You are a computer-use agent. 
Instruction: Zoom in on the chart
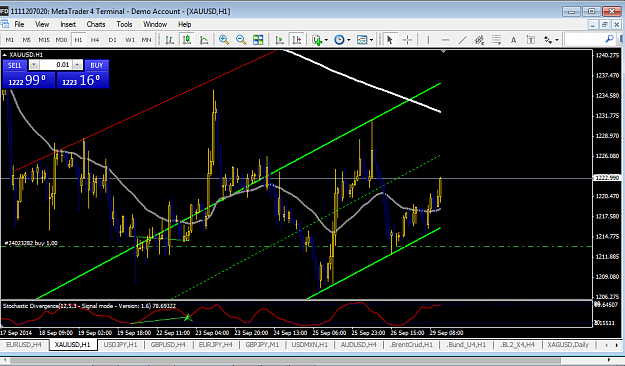click(224, 40)
